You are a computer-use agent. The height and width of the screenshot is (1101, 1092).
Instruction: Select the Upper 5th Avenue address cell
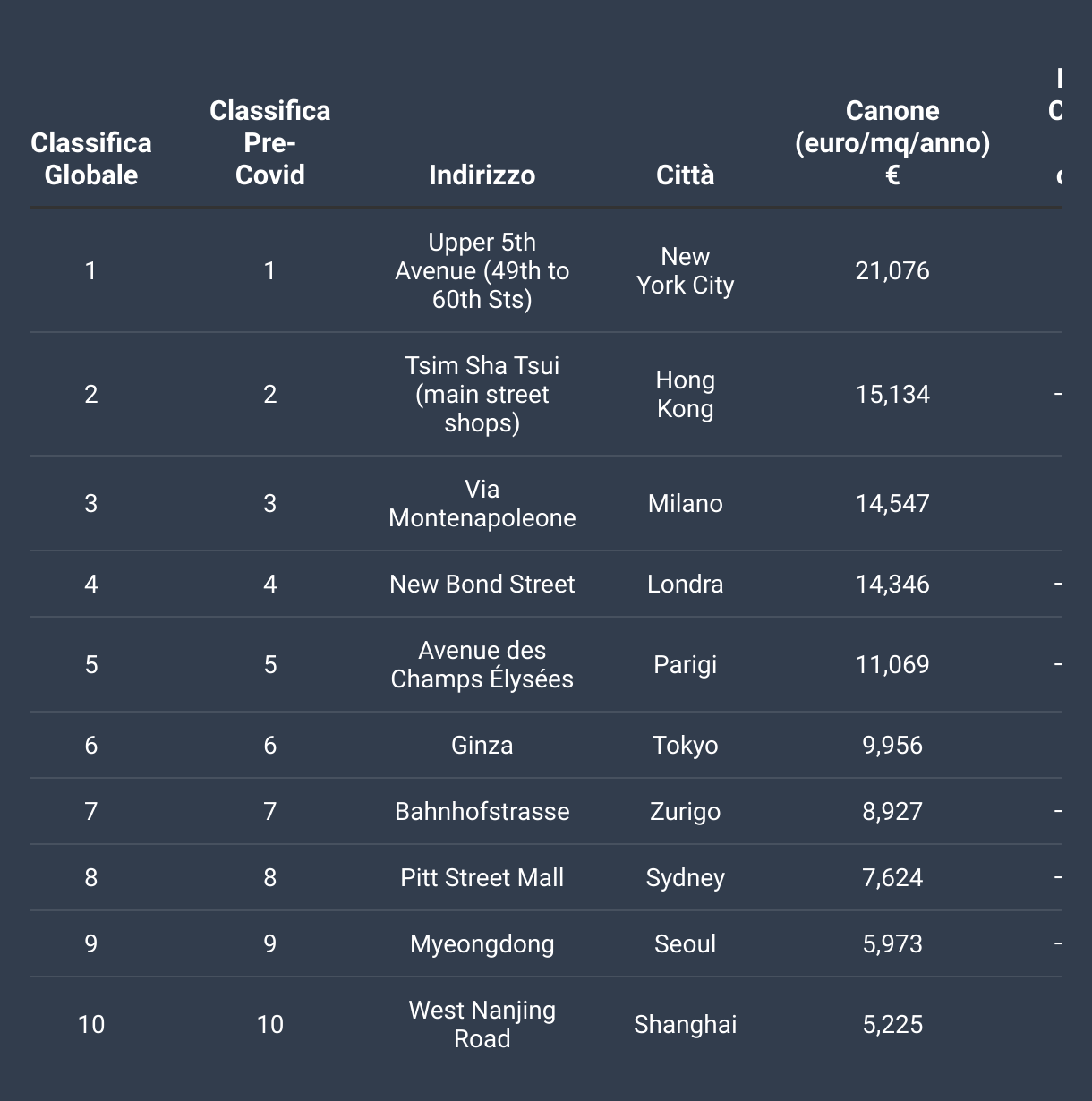482,270
